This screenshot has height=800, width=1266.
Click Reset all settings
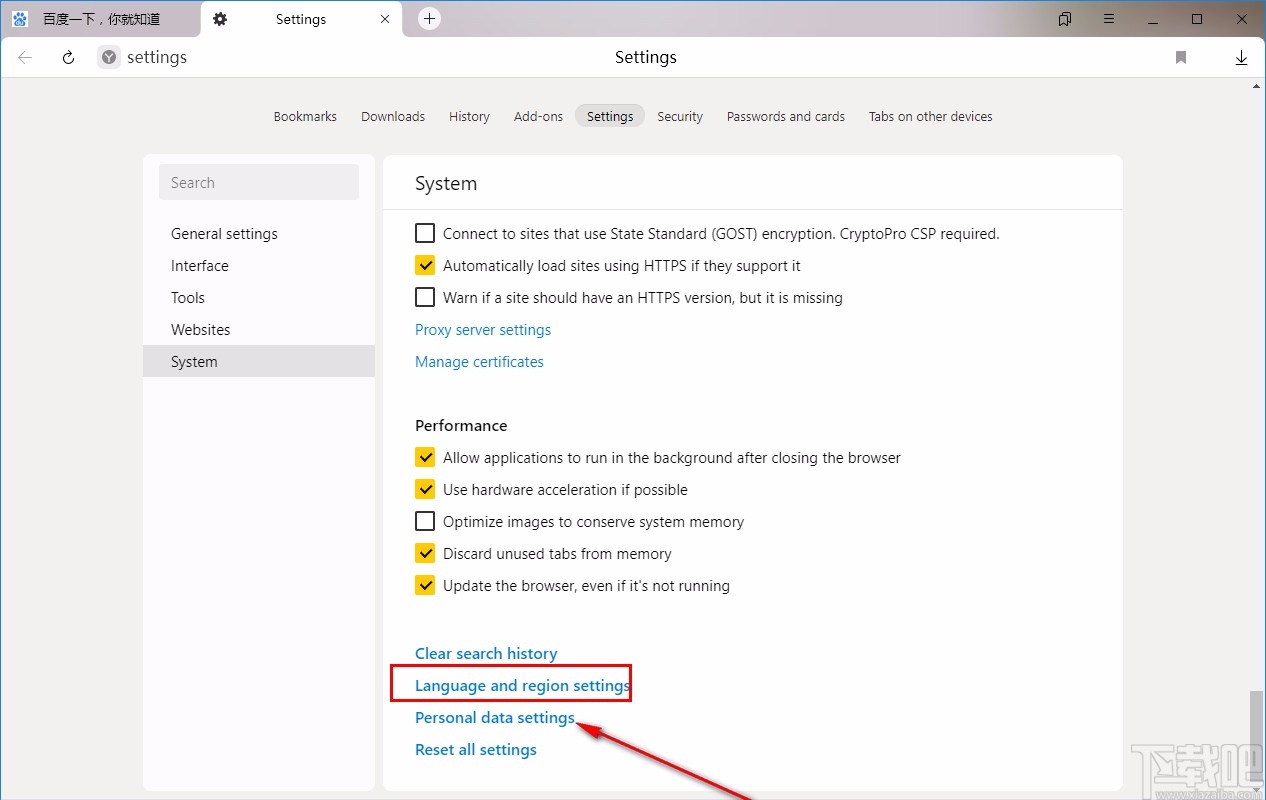coord(476,749)
